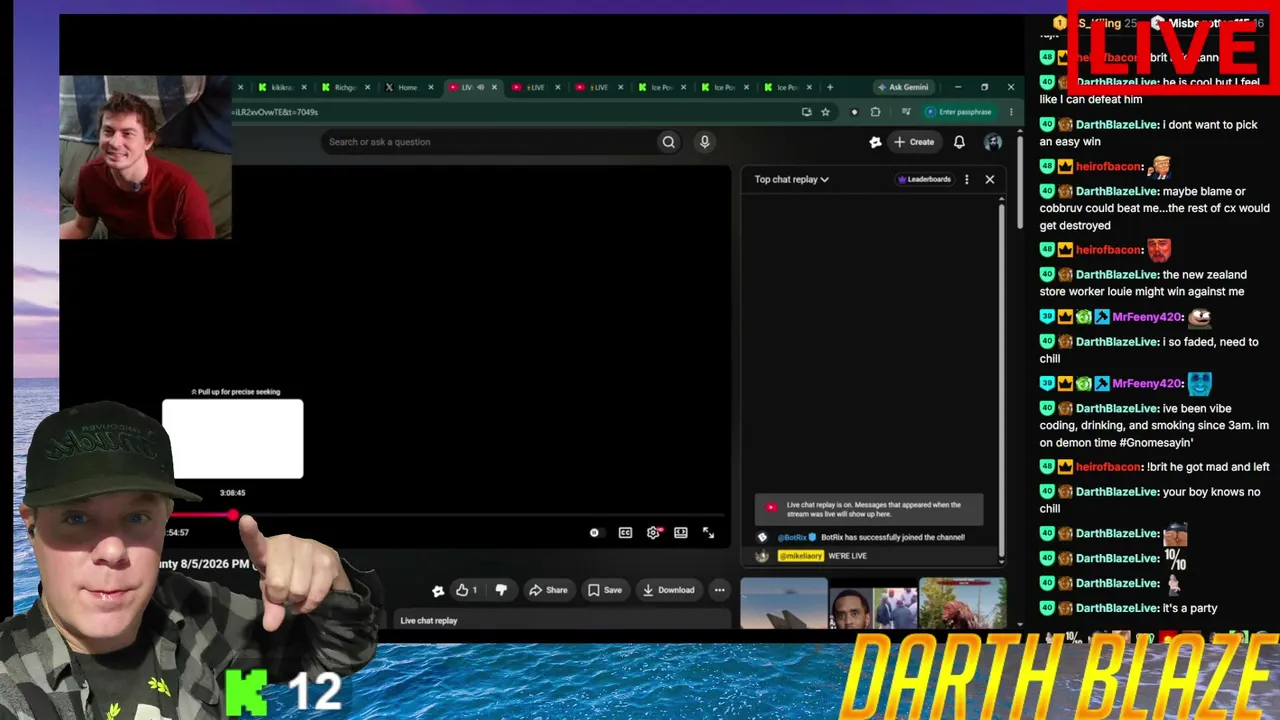The image size is (1280, 720).
Task: Save the video to a playlist
Action: point(605,590)
